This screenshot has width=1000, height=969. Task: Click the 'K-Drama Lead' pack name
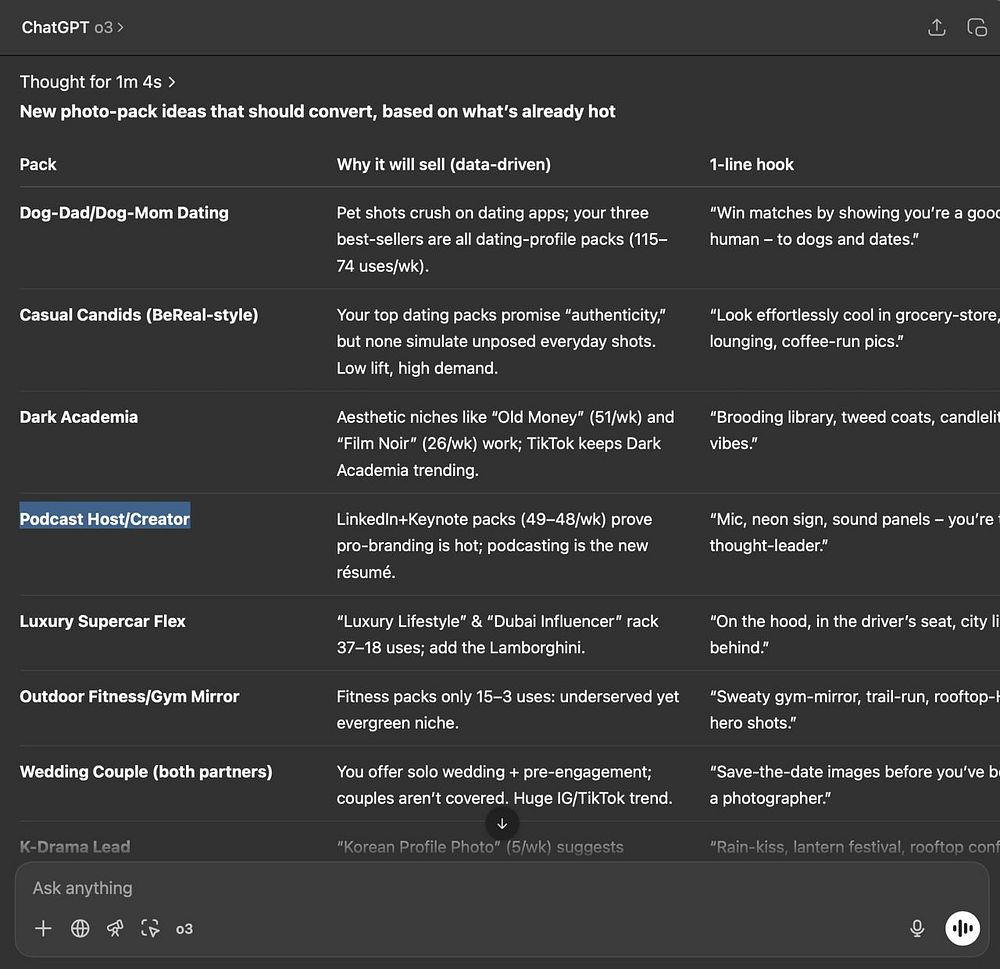pos(75,847)
